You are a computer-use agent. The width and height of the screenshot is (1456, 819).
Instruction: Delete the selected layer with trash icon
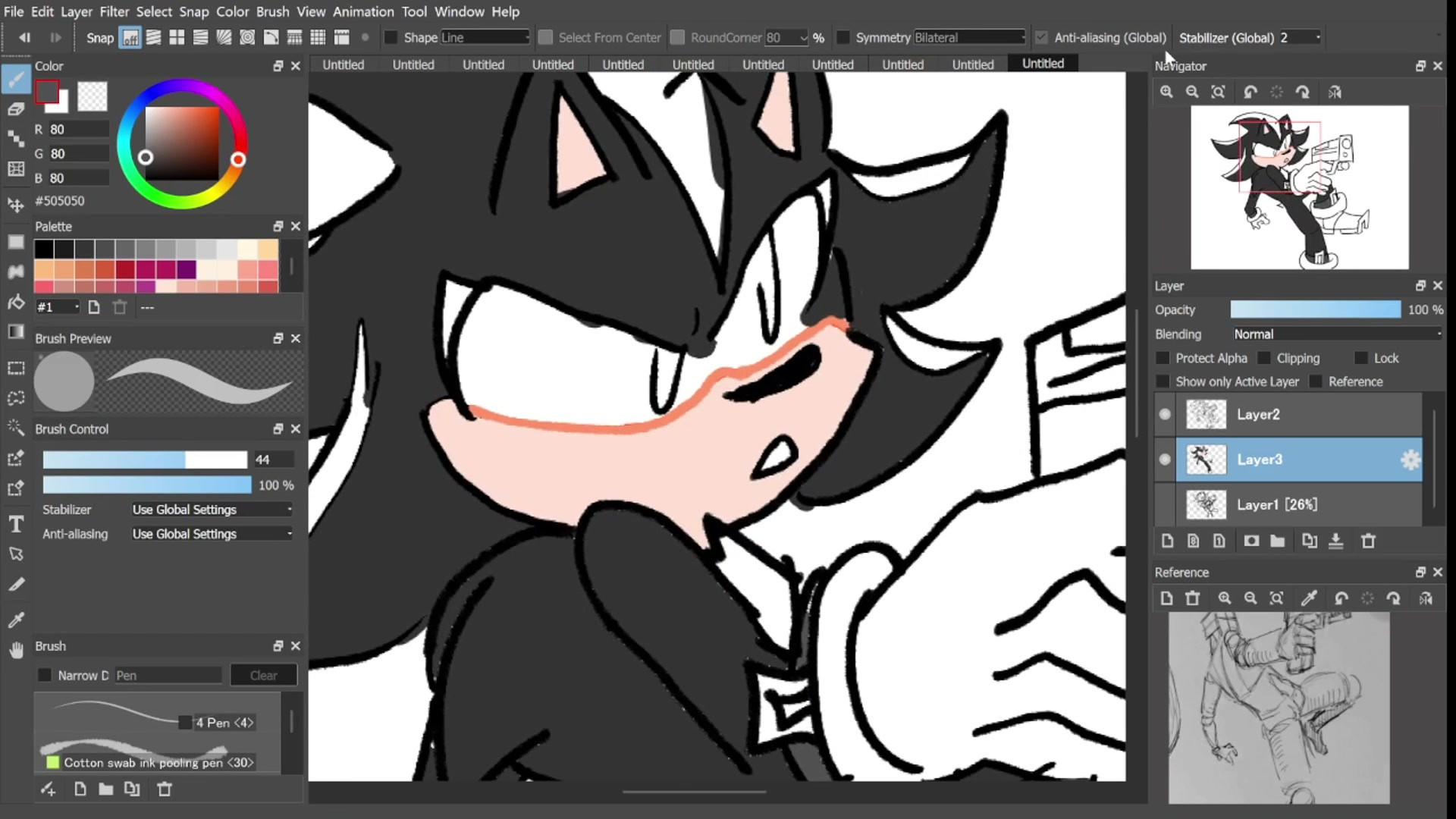click(x=1368, y=541)
